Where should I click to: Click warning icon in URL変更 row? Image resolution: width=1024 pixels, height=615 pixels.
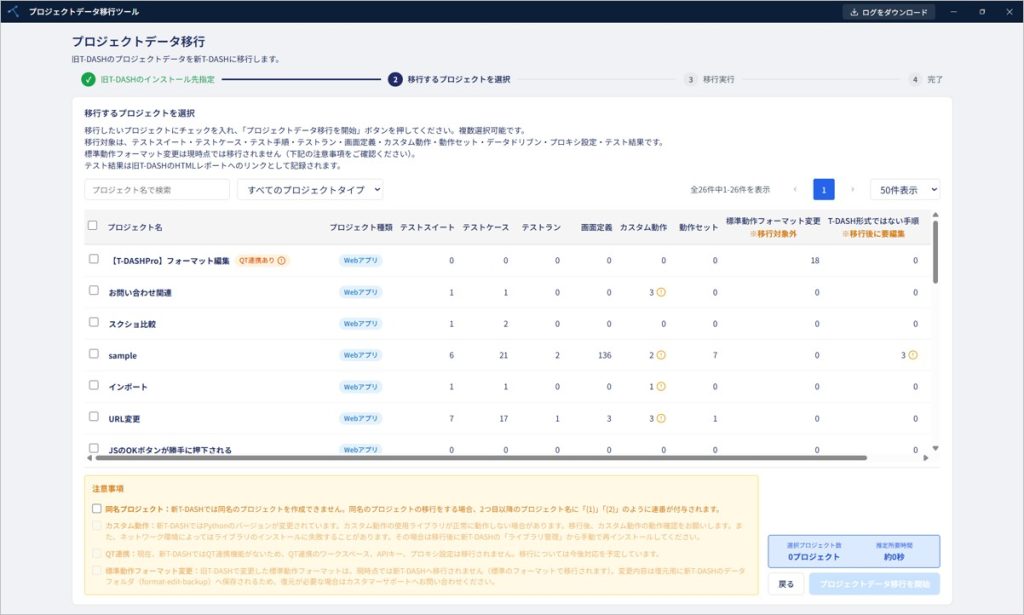tap(661, 418)
